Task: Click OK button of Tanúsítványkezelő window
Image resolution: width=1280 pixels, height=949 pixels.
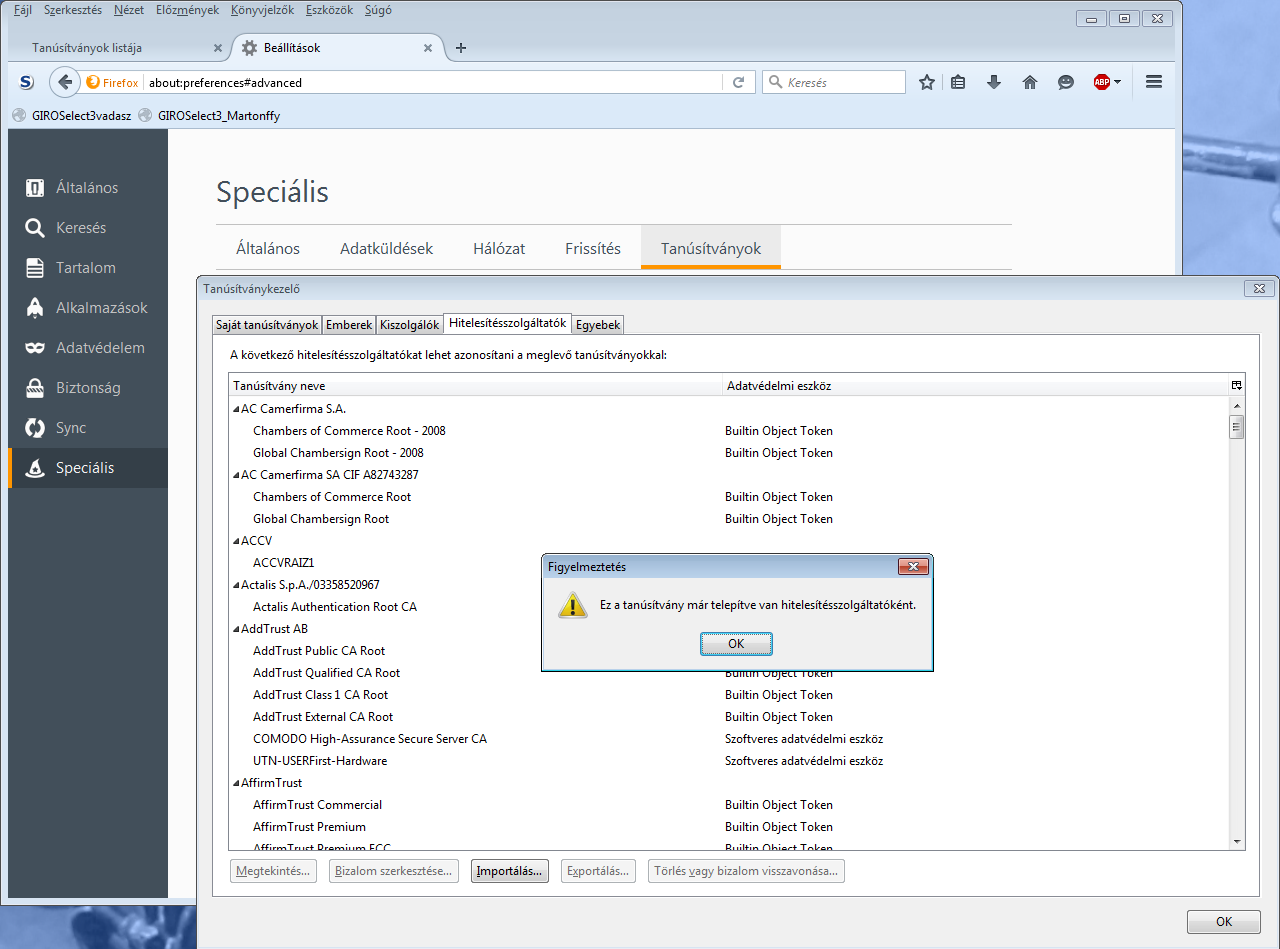Action: coord(1223,922)
